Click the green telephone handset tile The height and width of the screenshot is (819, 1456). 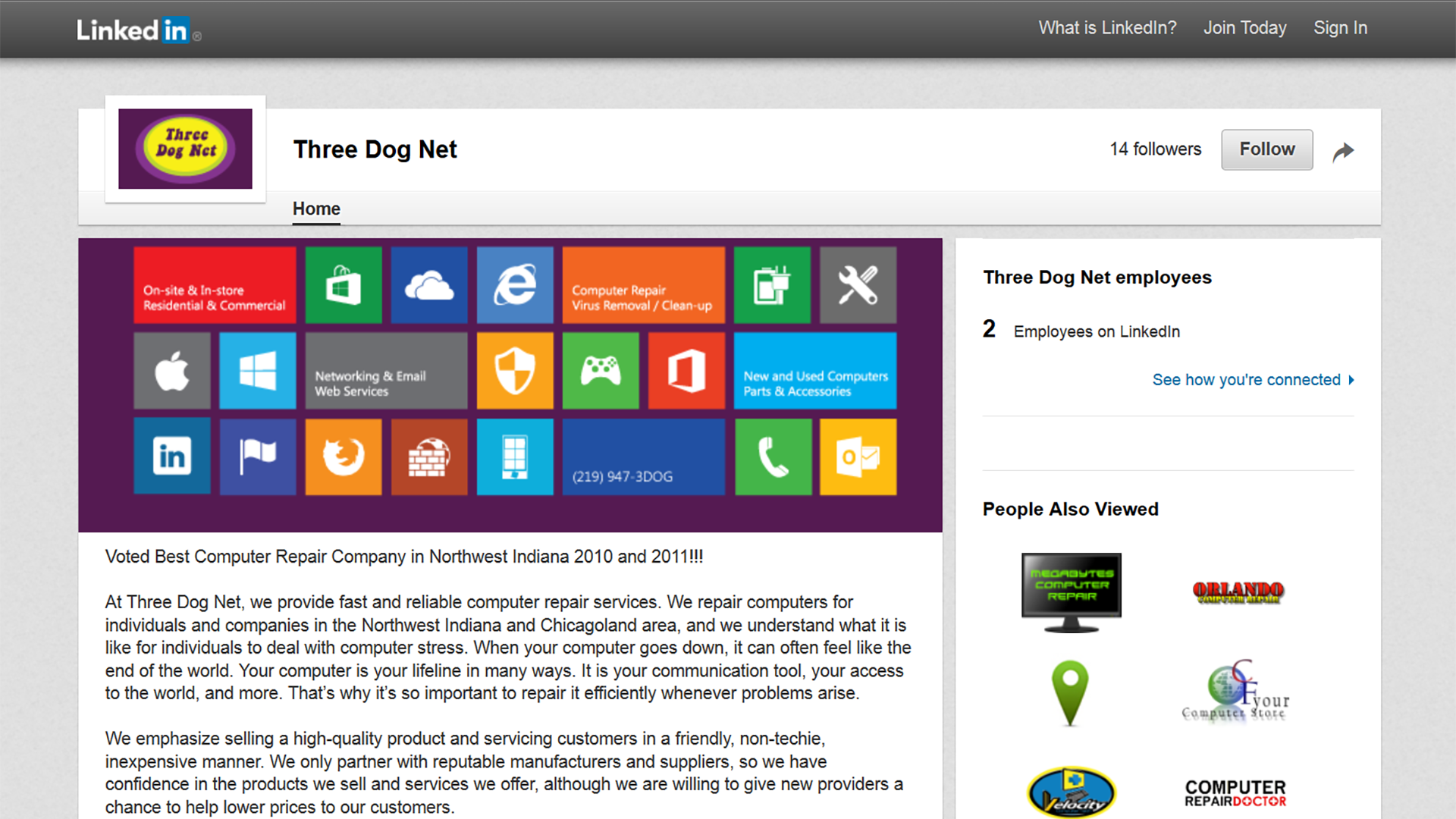pyautogui.click(x=773, y=457)
